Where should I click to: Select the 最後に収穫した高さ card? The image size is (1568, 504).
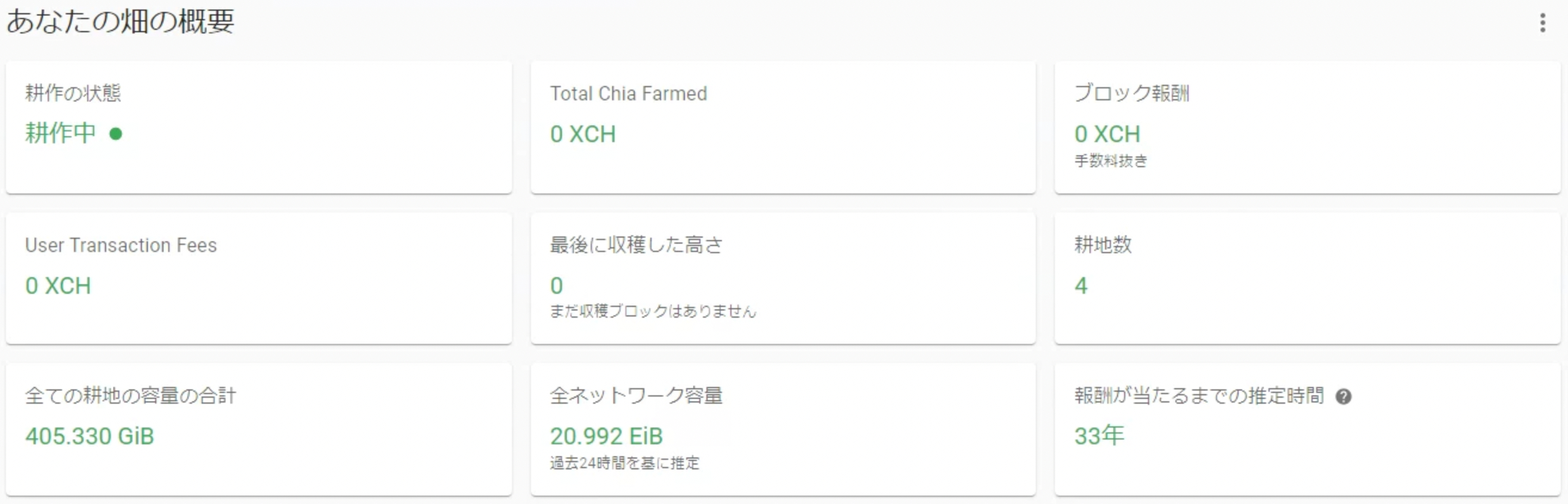point(784,278)
